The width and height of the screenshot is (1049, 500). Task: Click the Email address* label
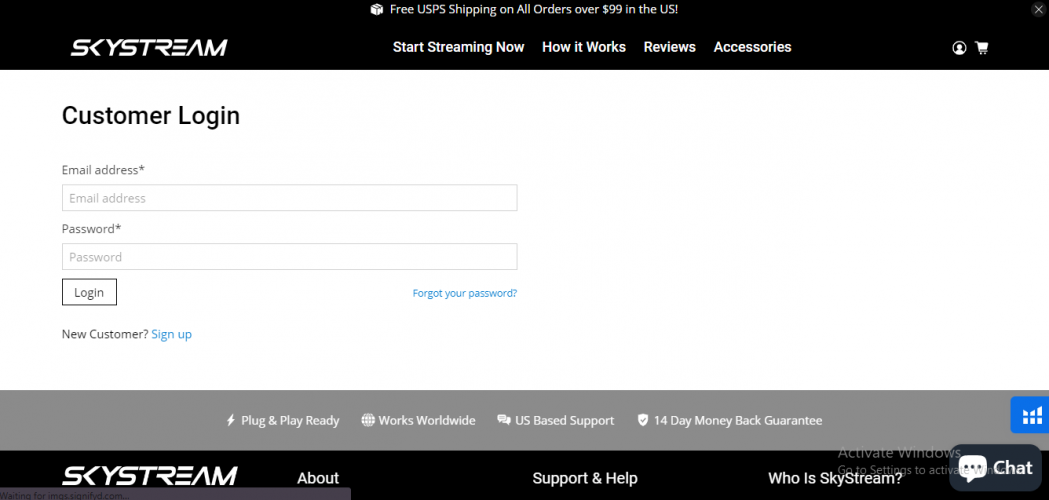pyautogui.click(x=103, y=170)
